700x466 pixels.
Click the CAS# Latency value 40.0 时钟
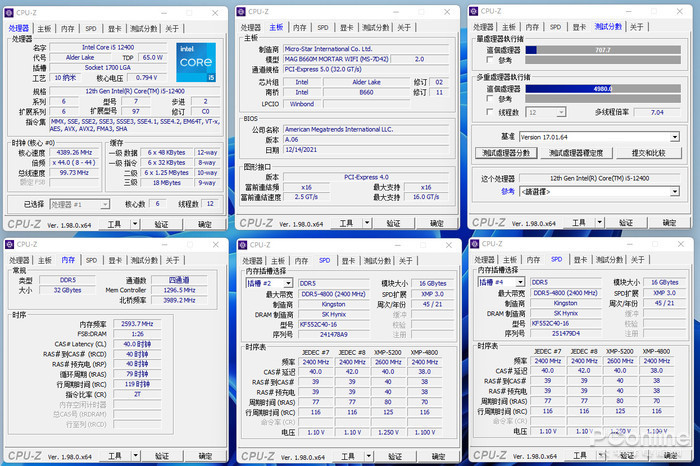click(x=137, y=344)
